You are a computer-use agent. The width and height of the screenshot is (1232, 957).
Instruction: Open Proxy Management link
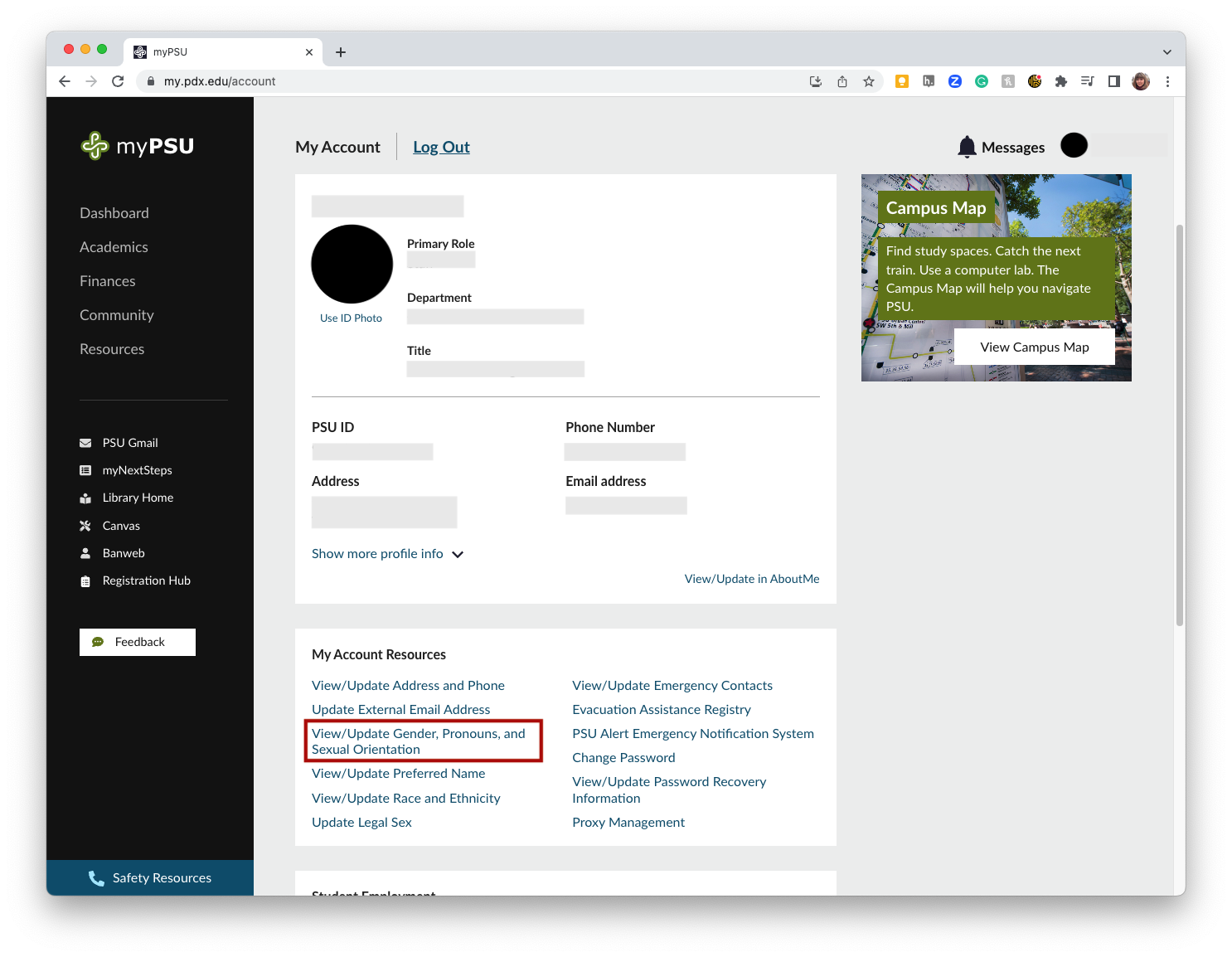[628, 823]
